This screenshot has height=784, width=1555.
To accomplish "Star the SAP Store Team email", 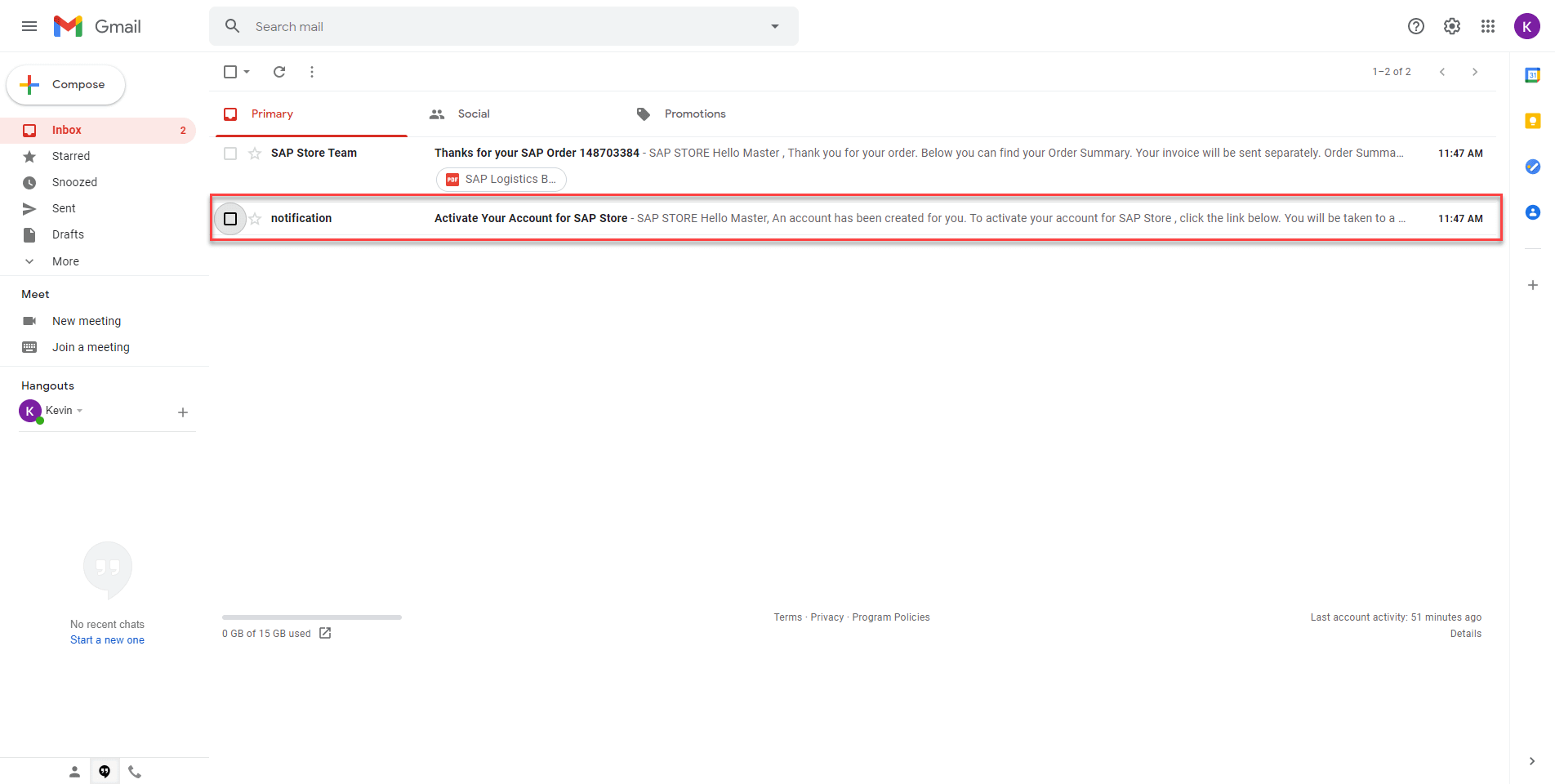I will pos(255,154).
